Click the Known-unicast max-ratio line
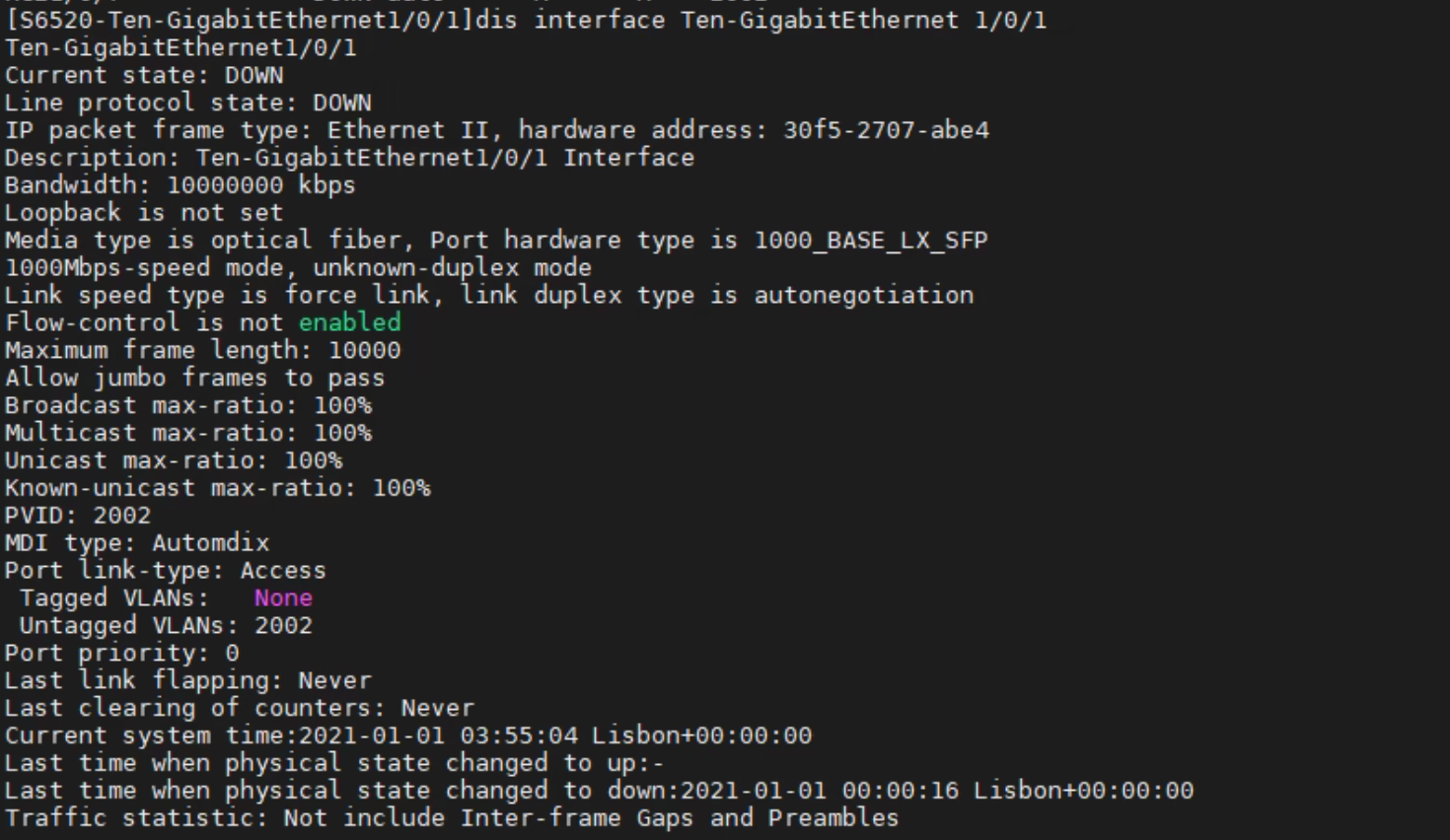 click(217, 488)
